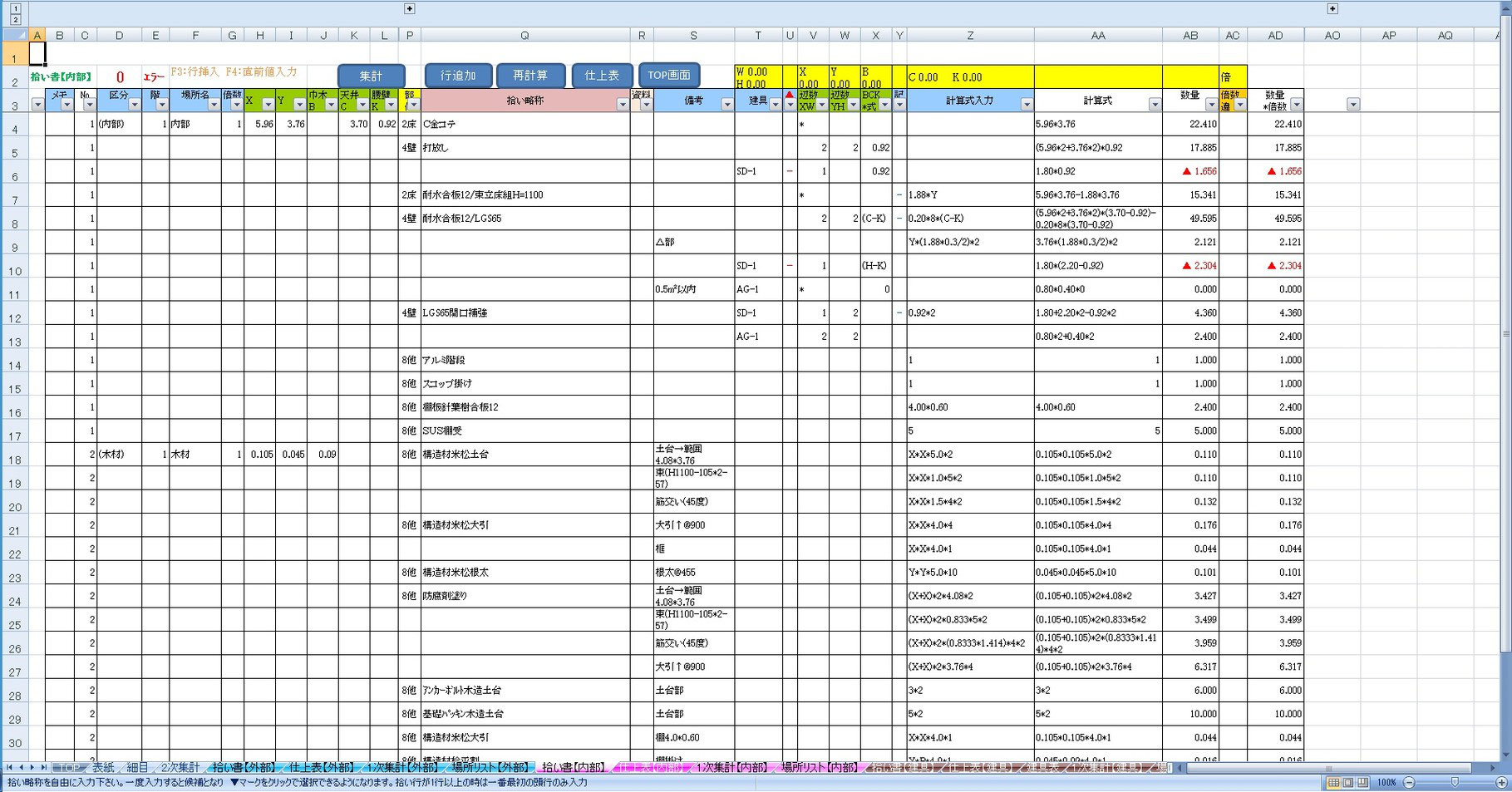Click the 仕上表 button
The width and height of the screenshot is (1512, 792).
[x=602, y=76]
